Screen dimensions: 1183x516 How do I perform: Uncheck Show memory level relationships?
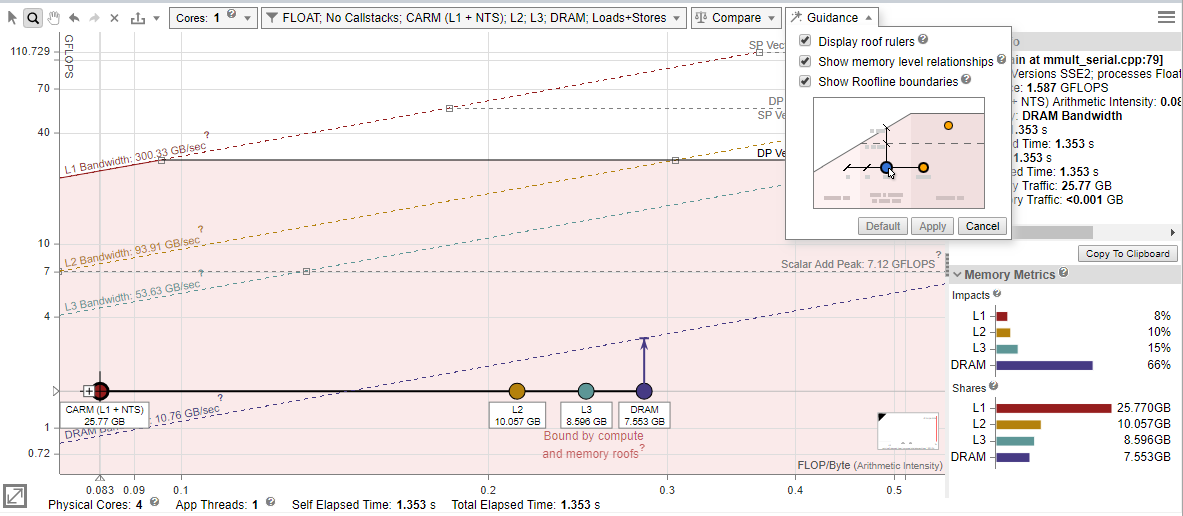point(805,61)
